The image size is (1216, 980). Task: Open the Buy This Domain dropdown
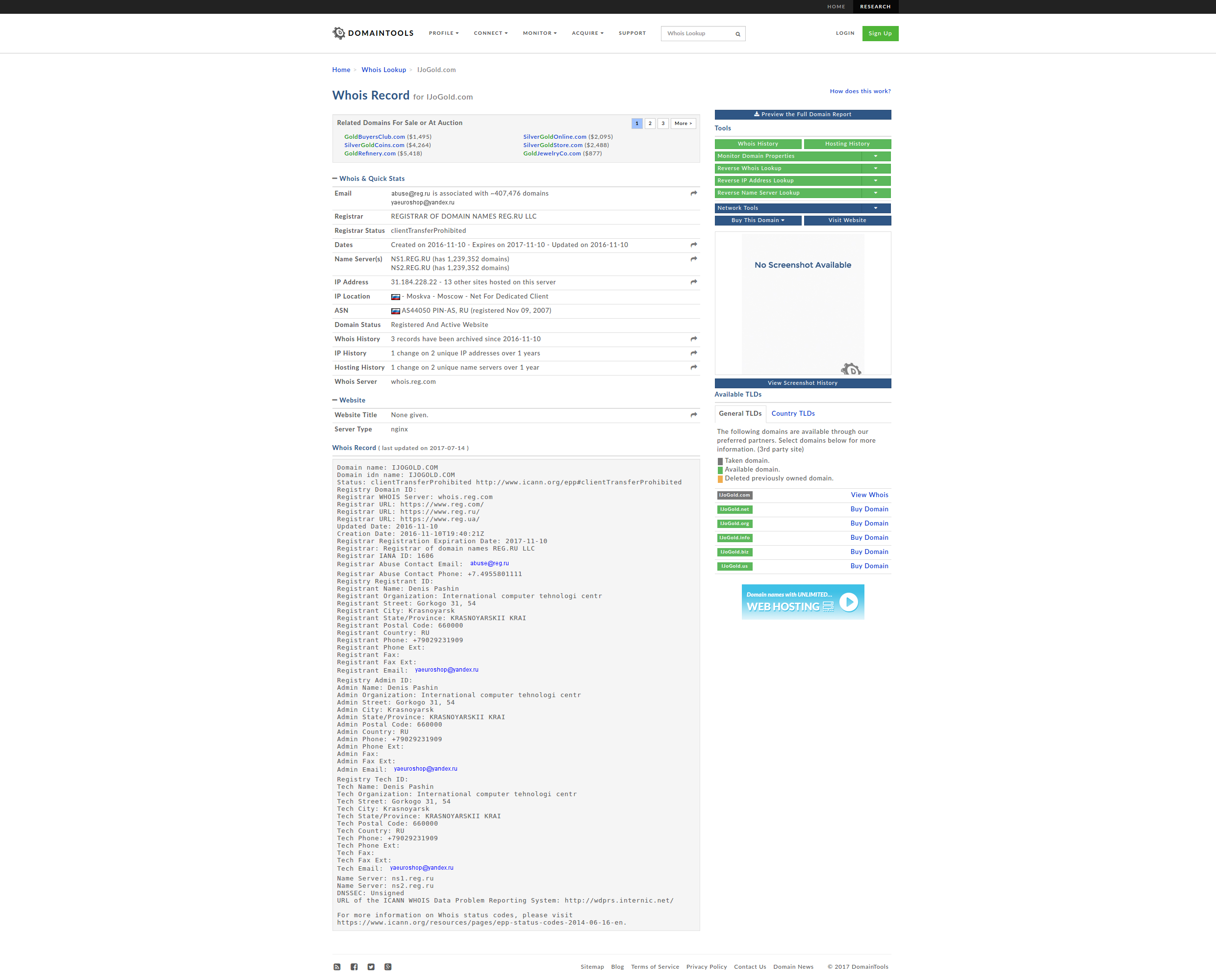point(758,221)
